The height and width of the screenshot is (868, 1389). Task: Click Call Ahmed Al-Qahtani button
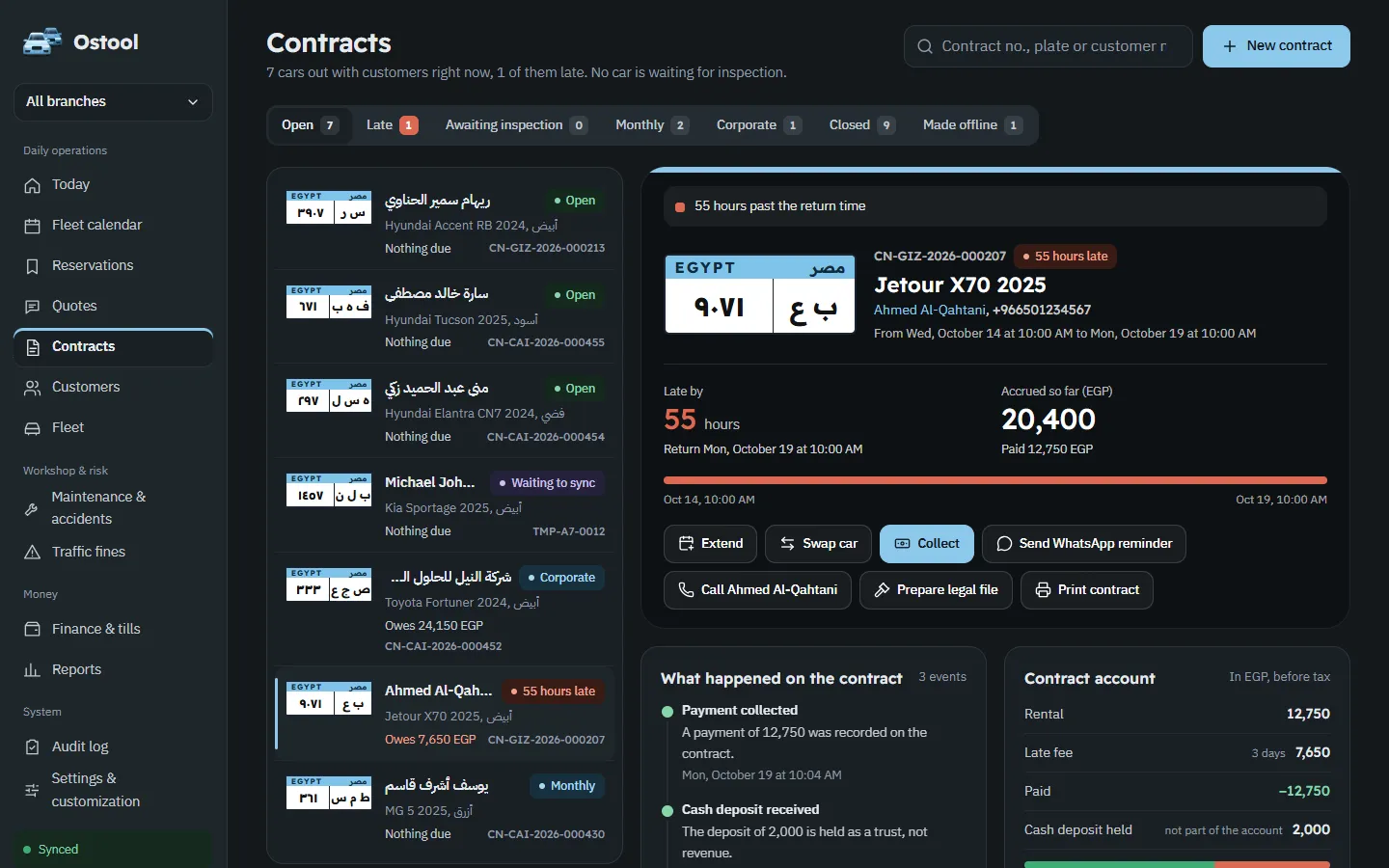757,590
